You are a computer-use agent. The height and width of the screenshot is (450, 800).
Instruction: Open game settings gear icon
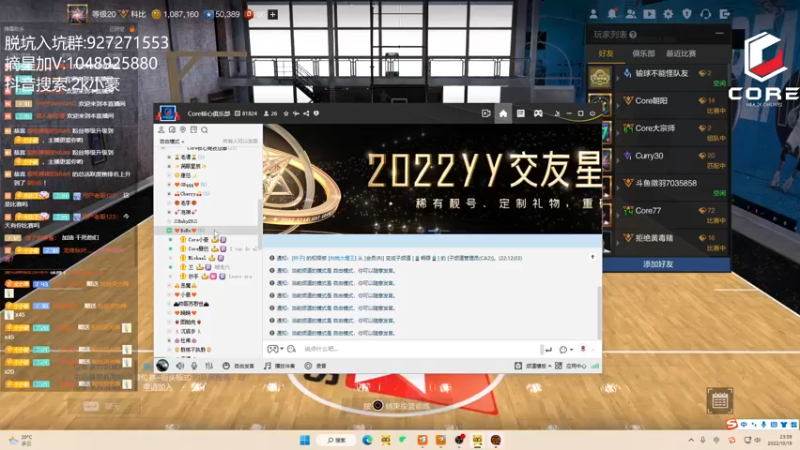(668, 14)
